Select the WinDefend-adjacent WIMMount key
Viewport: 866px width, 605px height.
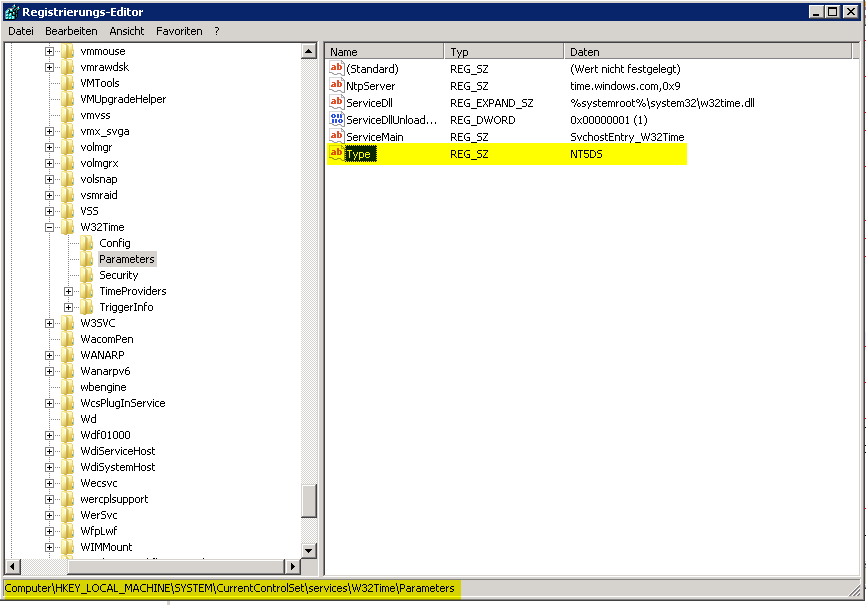click(x=106, y=547)
